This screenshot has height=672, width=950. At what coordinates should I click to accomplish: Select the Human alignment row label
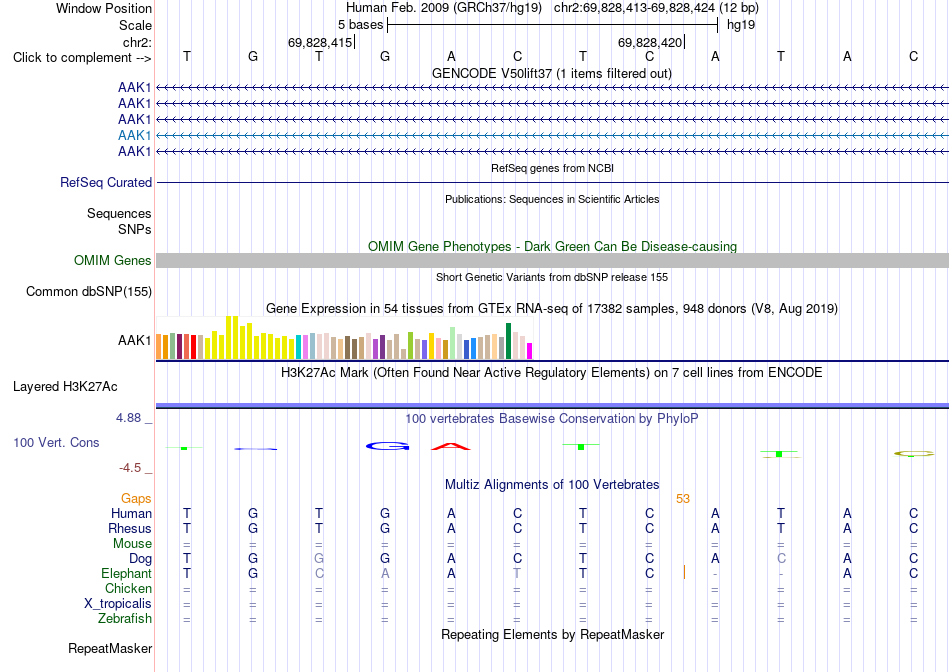131,513
